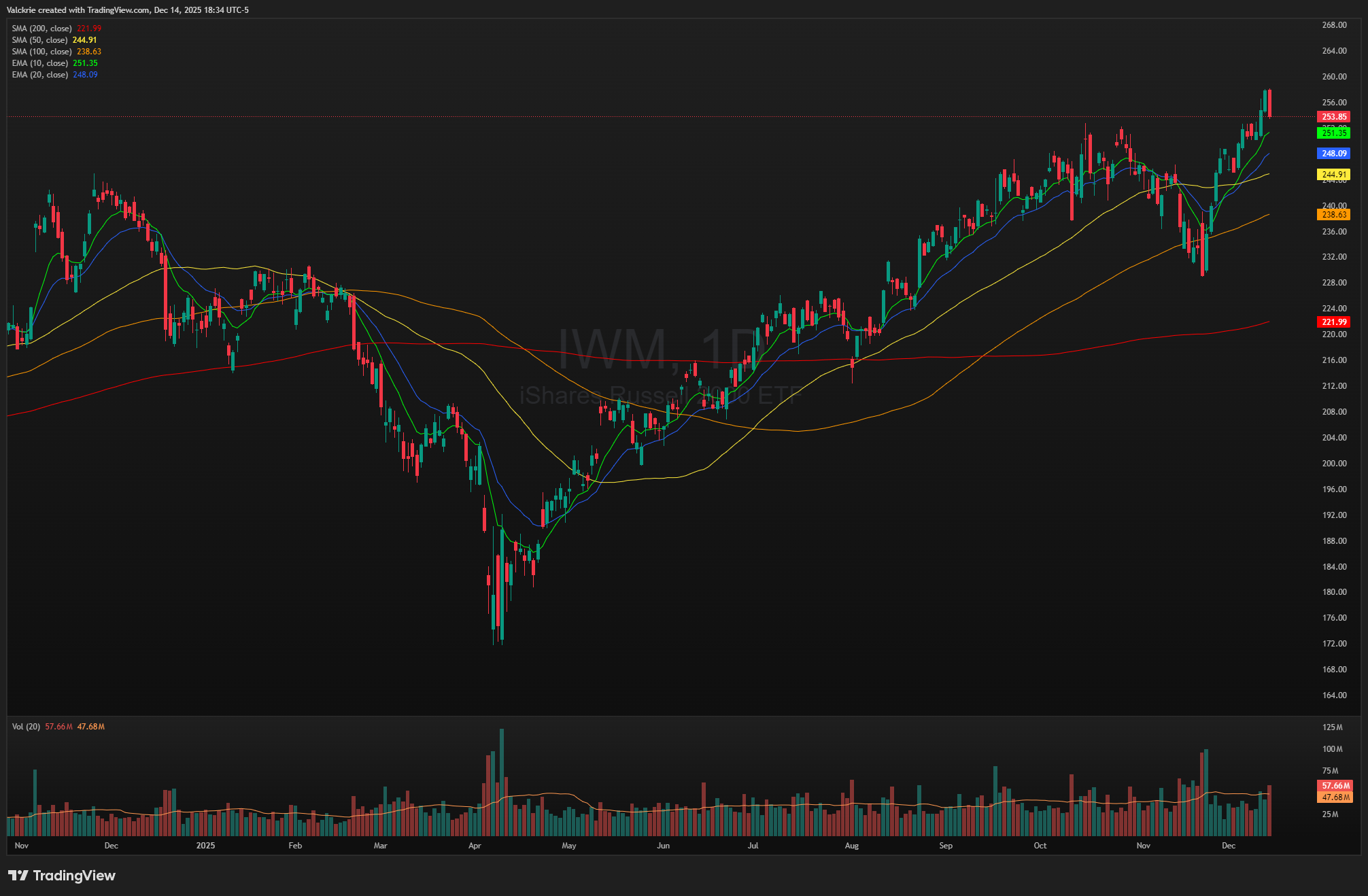Click the 47.68M volume average tag
1368x896 pixels.
pyautogui.click(x=1335, y=797)
